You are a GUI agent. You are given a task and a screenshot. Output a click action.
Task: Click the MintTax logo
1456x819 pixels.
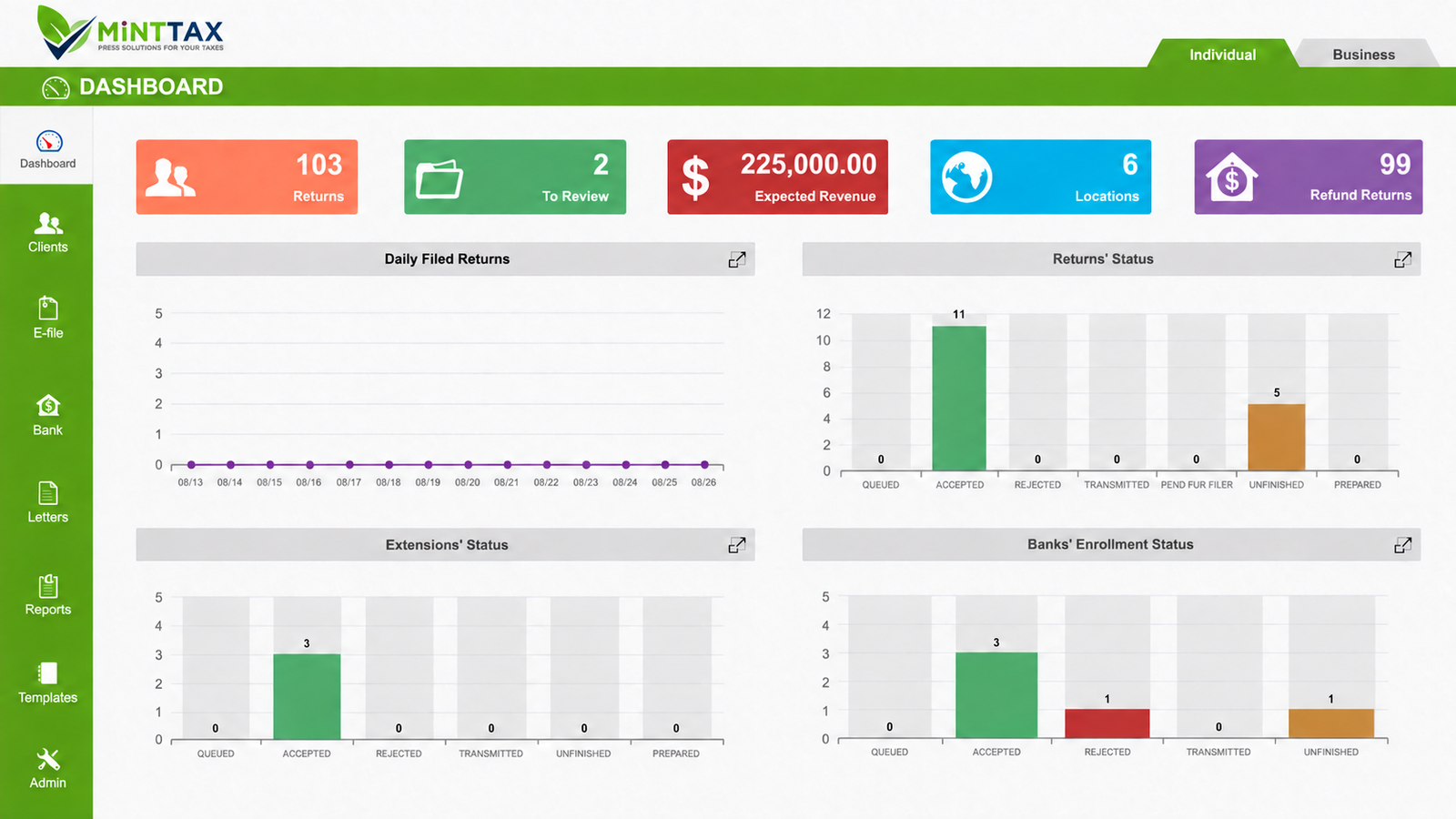coord(130,33)
